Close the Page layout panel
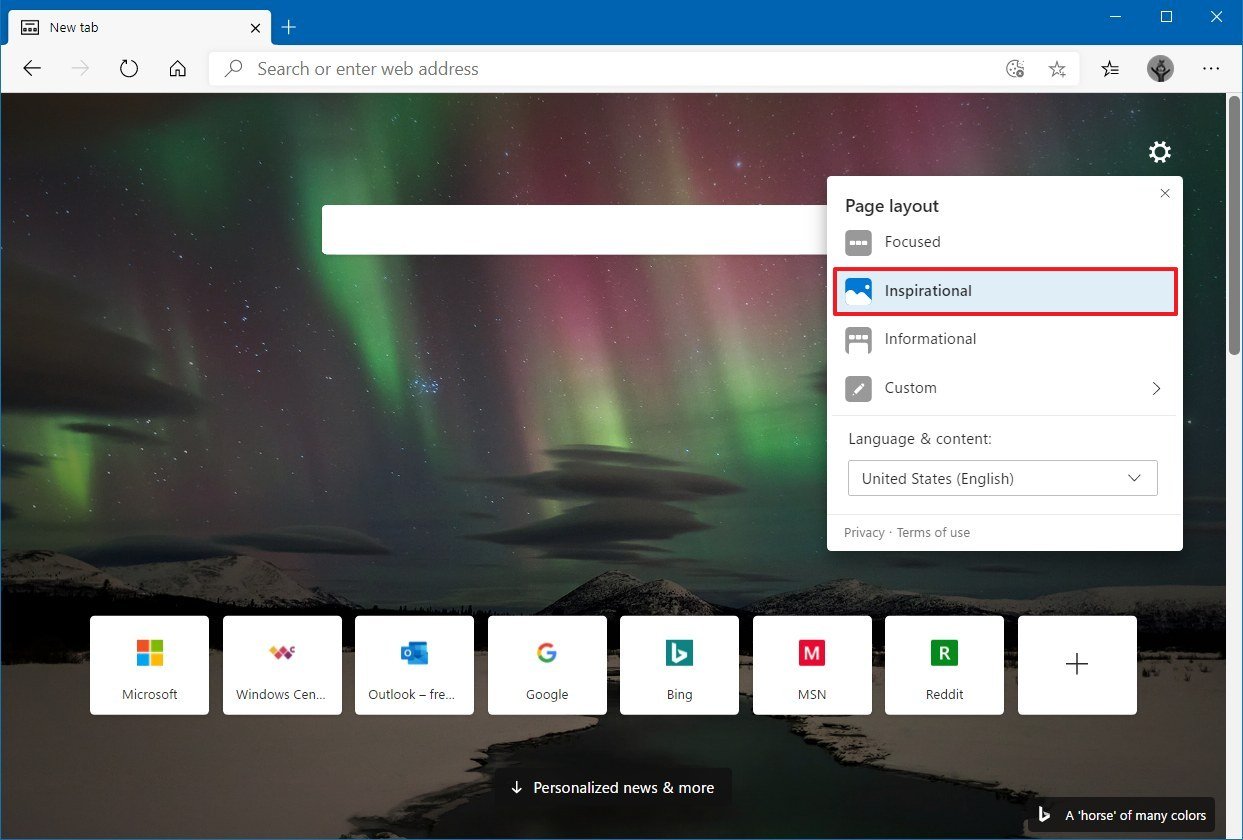This screenshot has height=840, width=1243. pos(1165,193)
